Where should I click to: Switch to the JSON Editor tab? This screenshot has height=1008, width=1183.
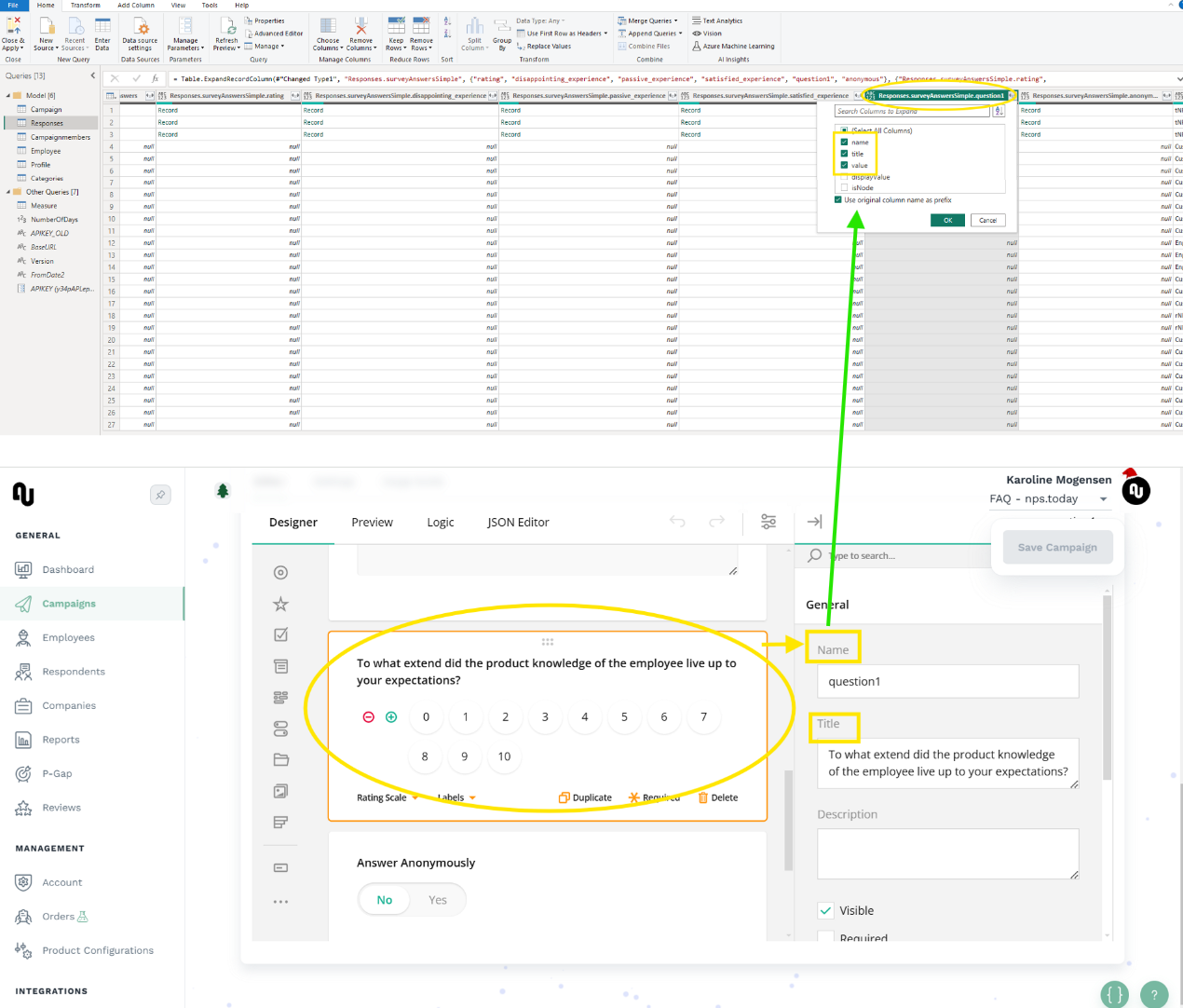point(518,523)
